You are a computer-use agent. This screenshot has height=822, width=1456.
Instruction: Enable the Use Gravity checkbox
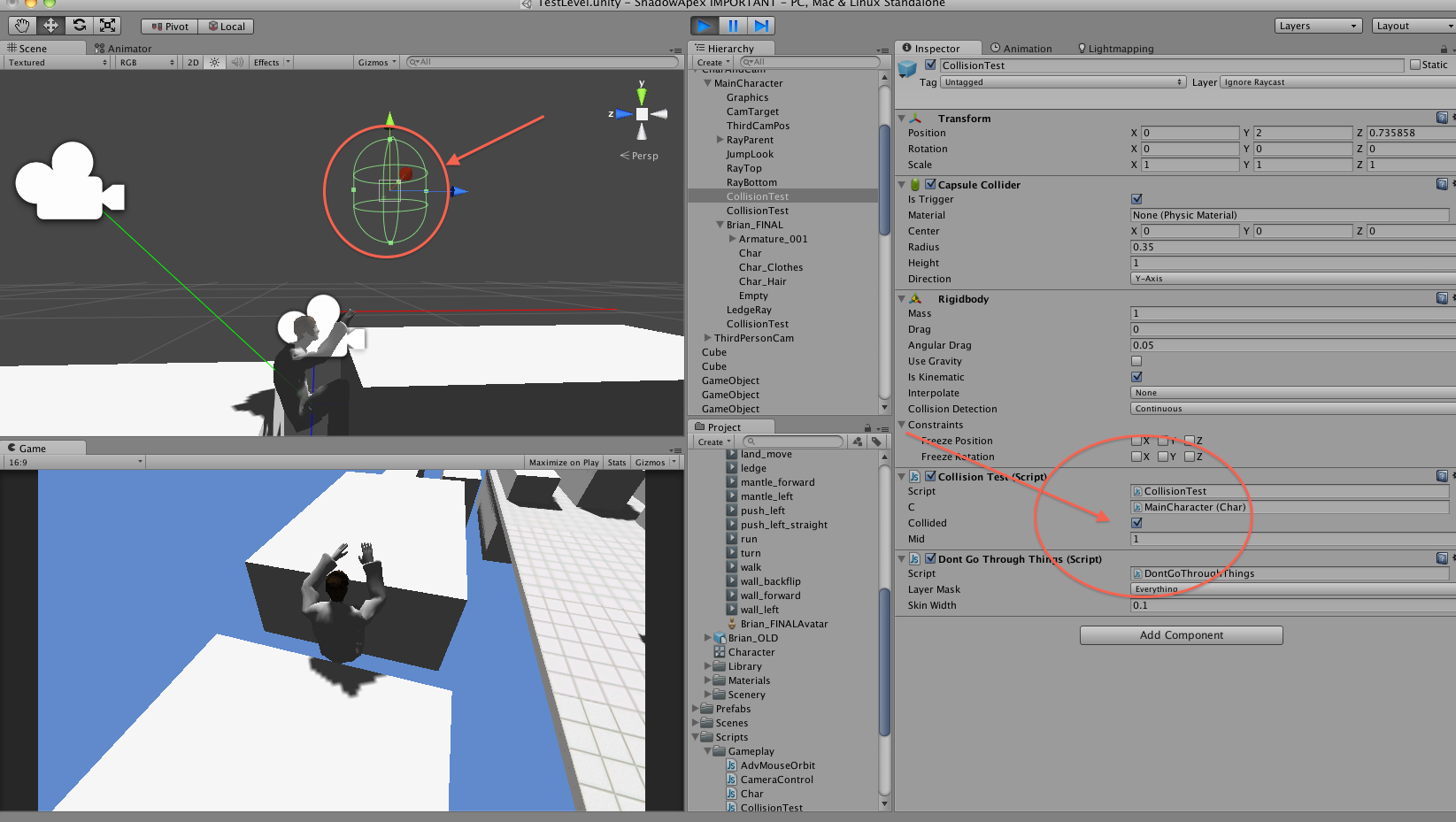[1136, 361]
